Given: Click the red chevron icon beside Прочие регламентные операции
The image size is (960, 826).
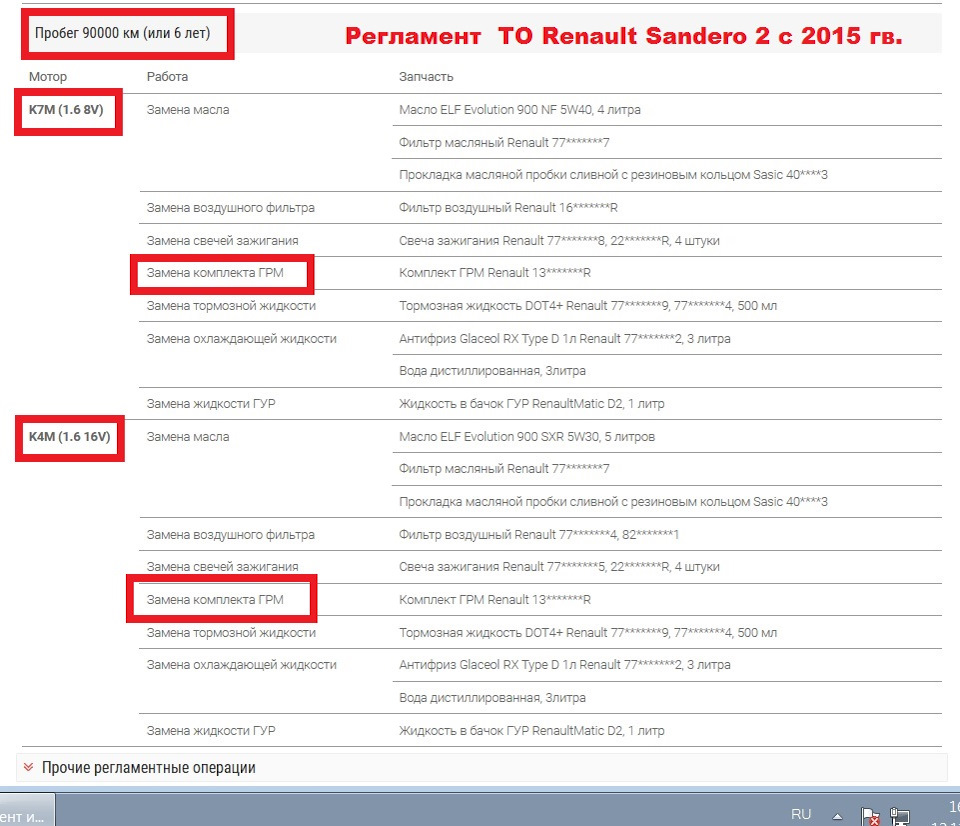Looking at the screenshot, I should point(28,767).
